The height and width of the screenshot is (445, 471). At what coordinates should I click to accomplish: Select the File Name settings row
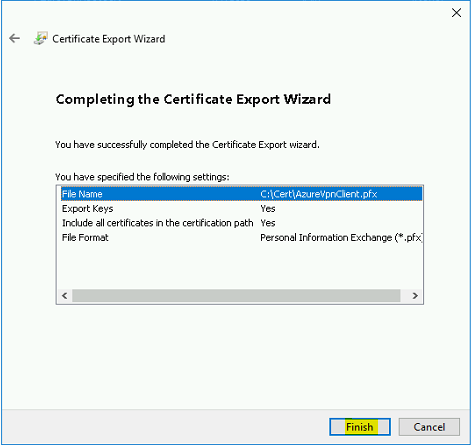(241, 194)
